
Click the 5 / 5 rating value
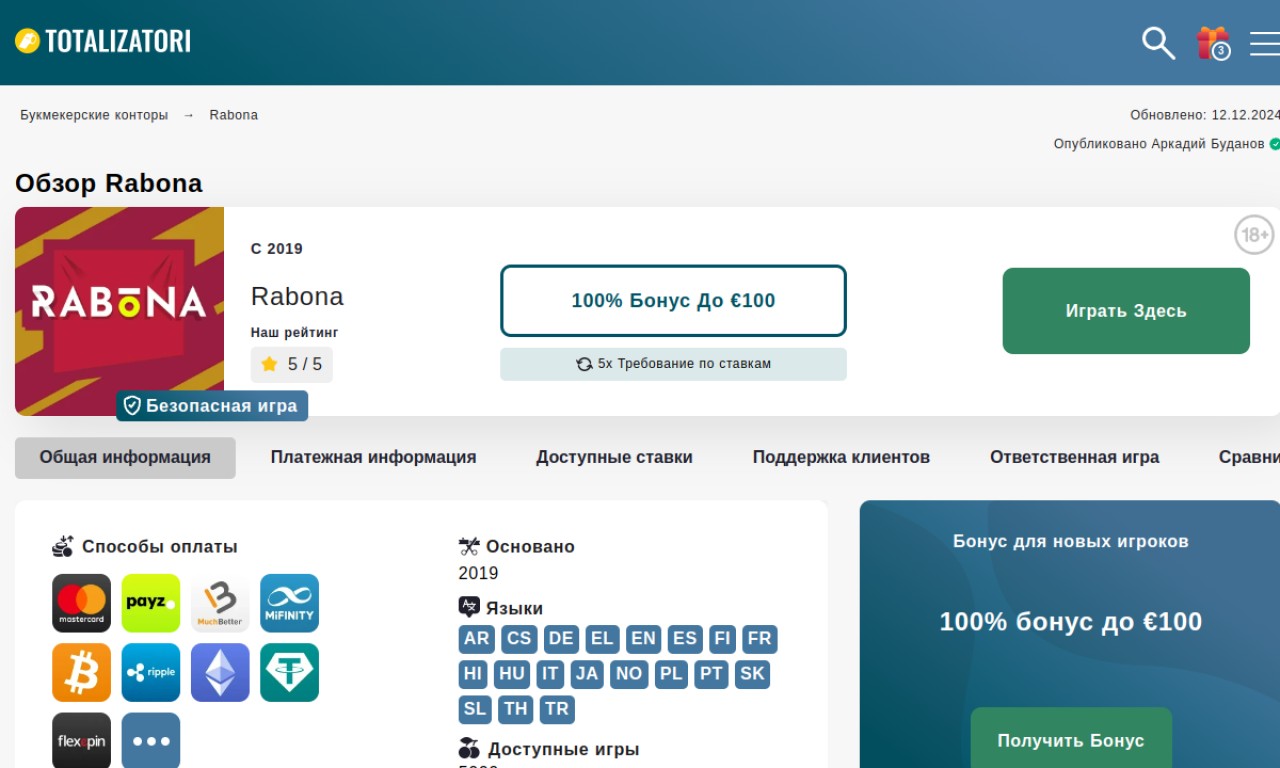pos(305,364)
